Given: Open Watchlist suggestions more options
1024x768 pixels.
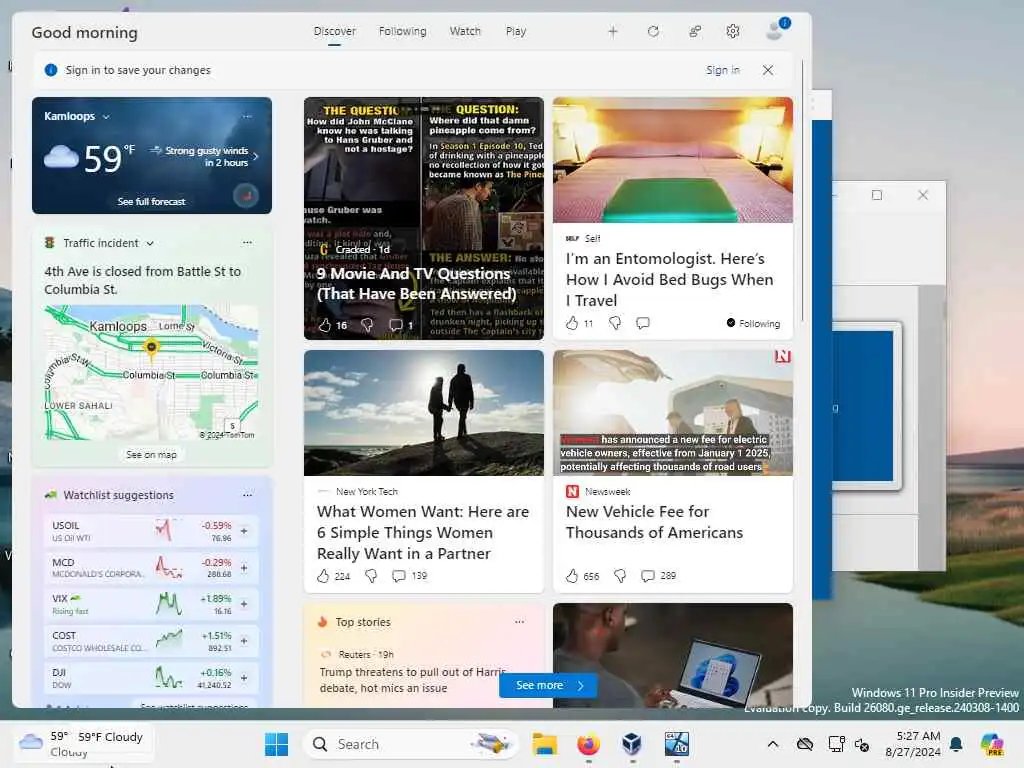Looking at the screenshot, I should click(x=247, y=495).
